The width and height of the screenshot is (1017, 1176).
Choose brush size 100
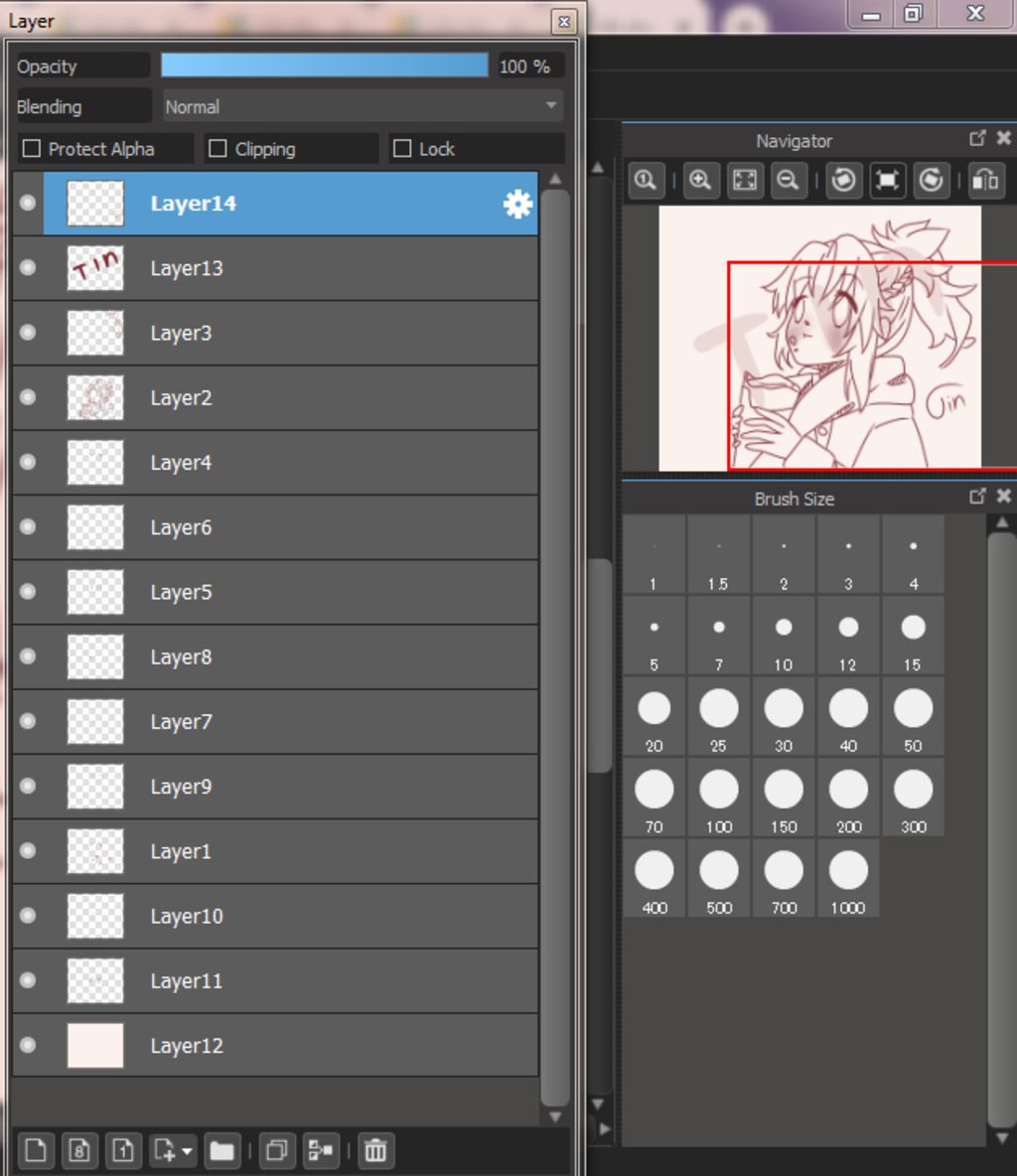(718, 798)
